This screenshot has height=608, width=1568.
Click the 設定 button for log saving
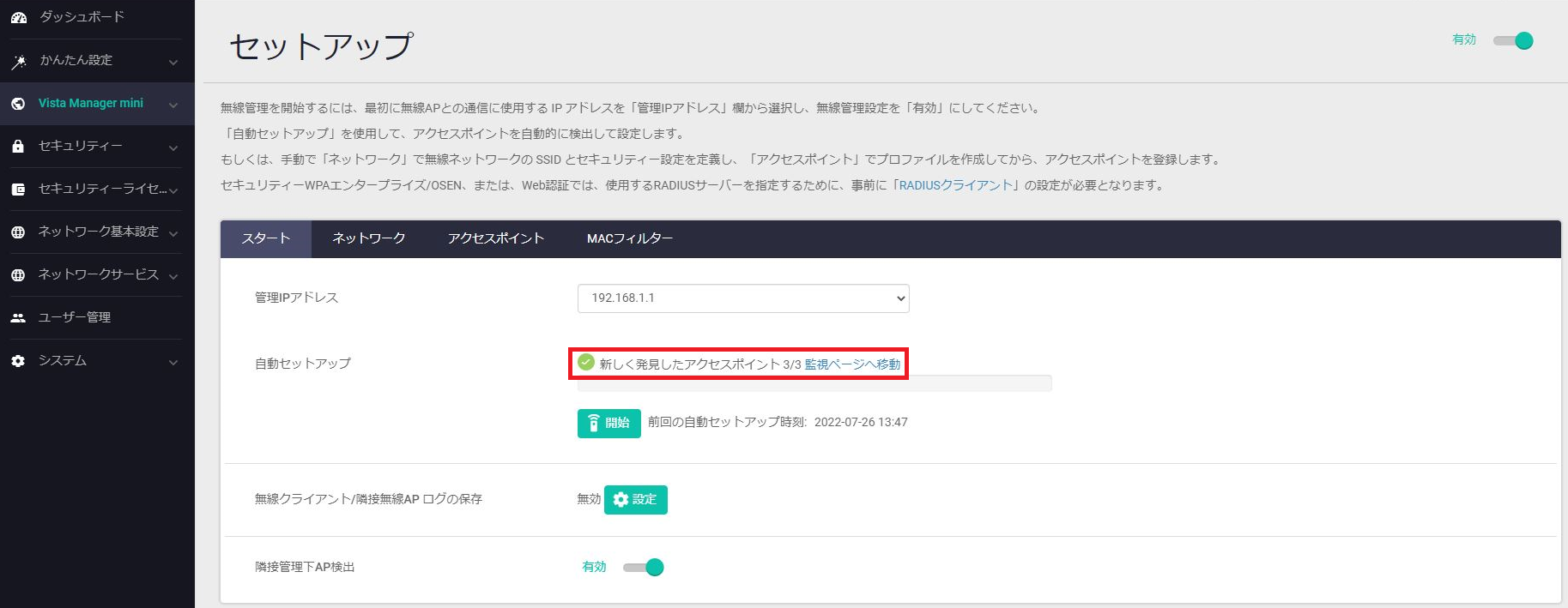pyautogui.click(x=636, y=500)
